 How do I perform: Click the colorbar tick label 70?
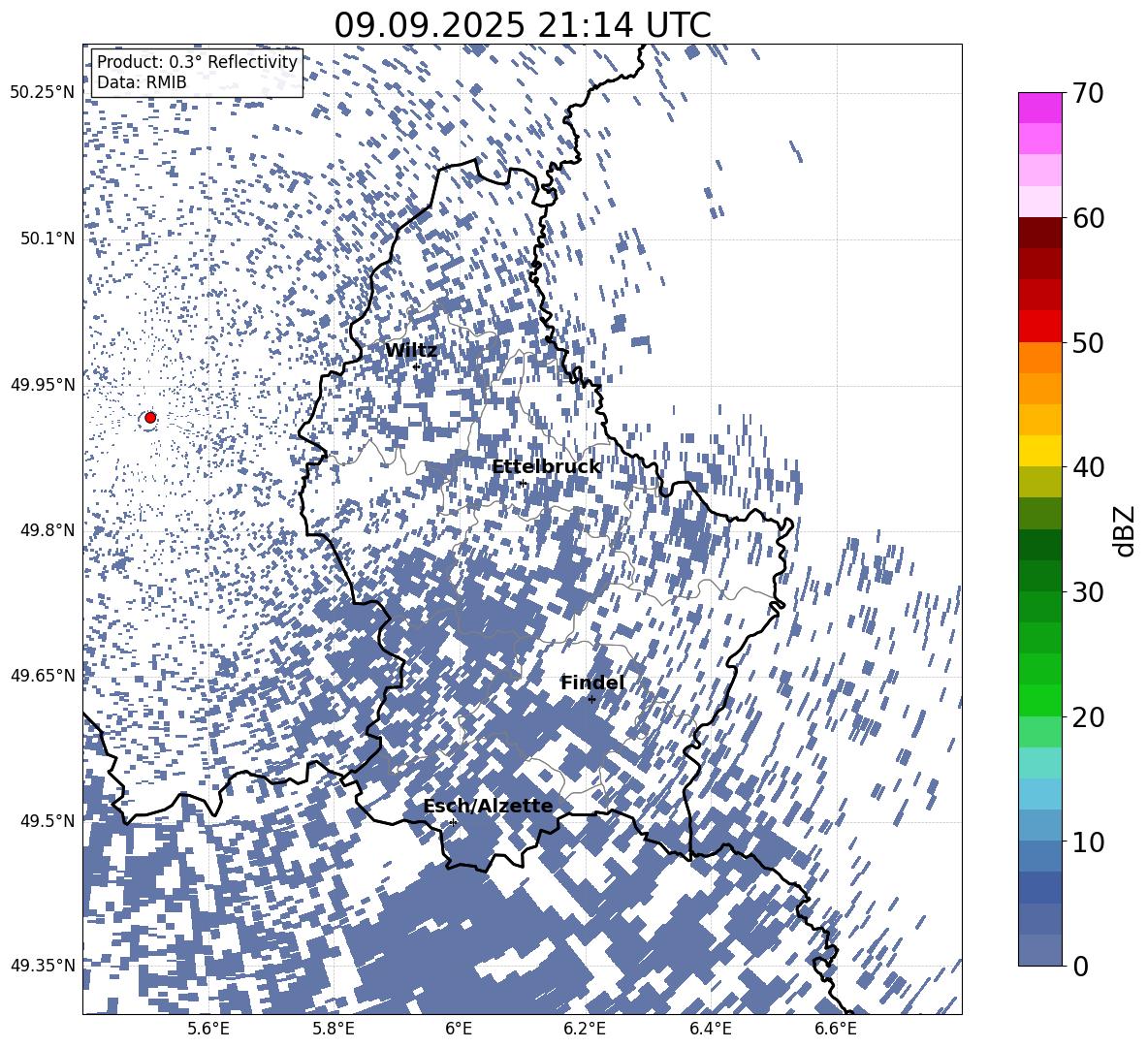pos(1088,93)
